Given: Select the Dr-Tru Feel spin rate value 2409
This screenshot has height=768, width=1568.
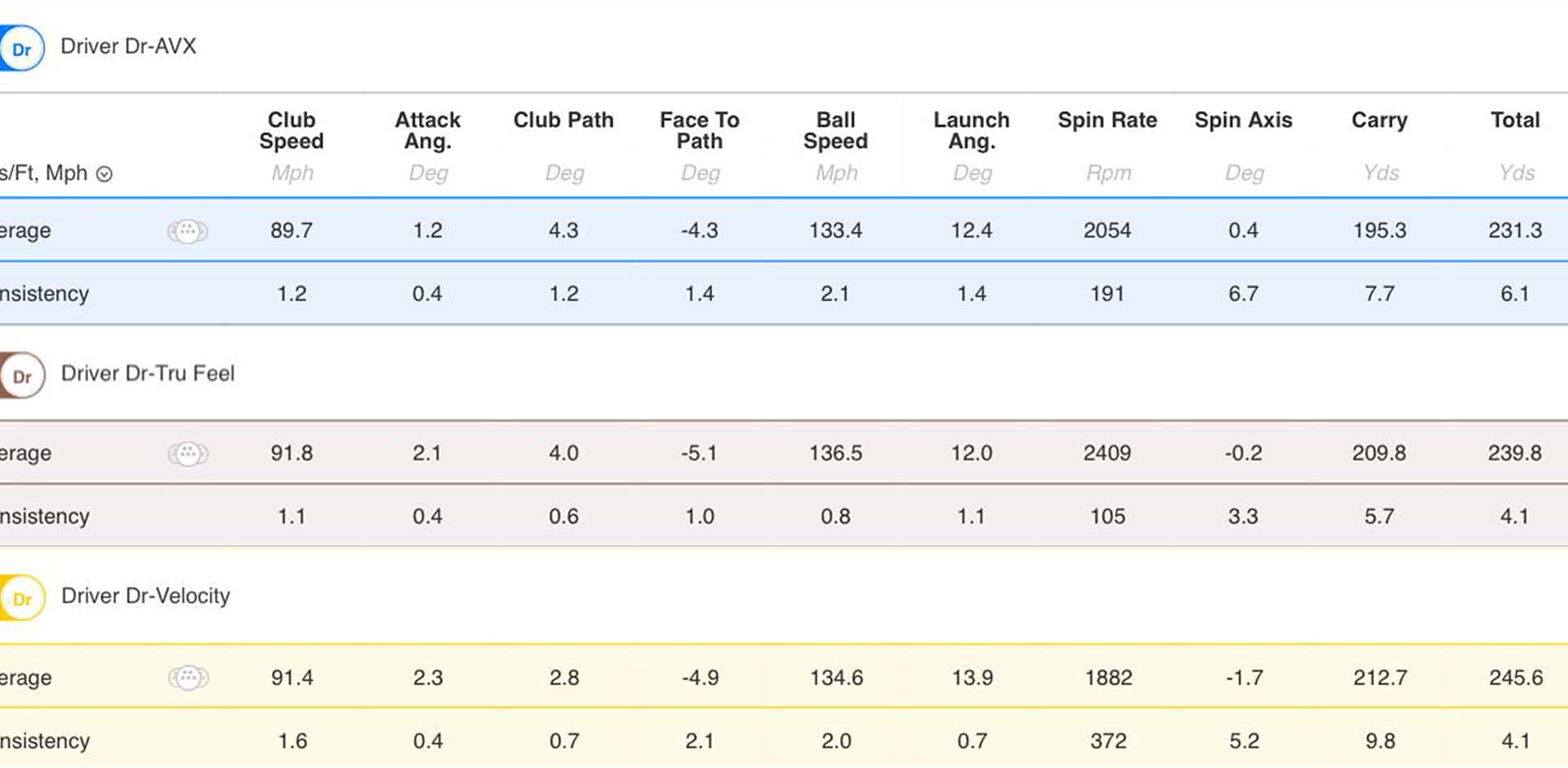Looking at the screenshot, I should 1107,453.
